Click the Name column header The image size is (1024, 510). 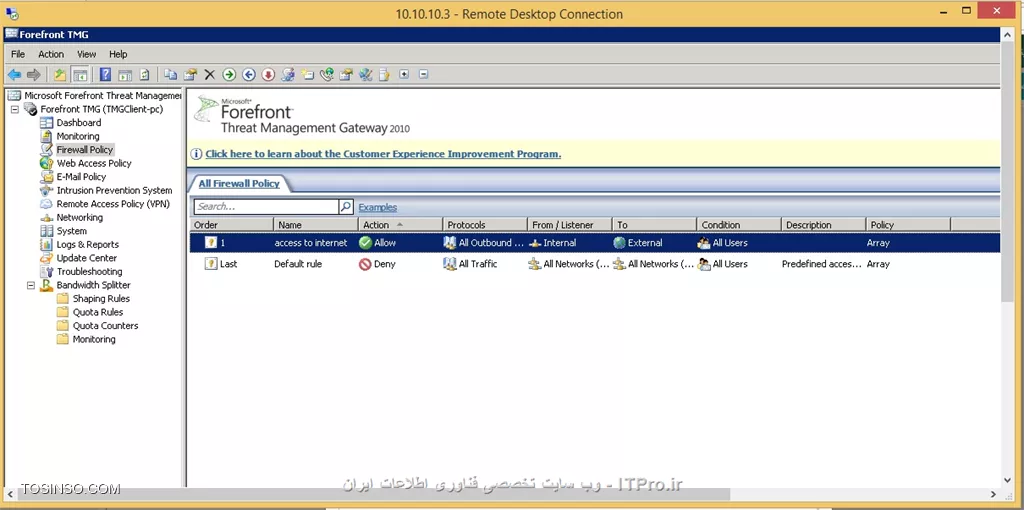click(315, 225)
